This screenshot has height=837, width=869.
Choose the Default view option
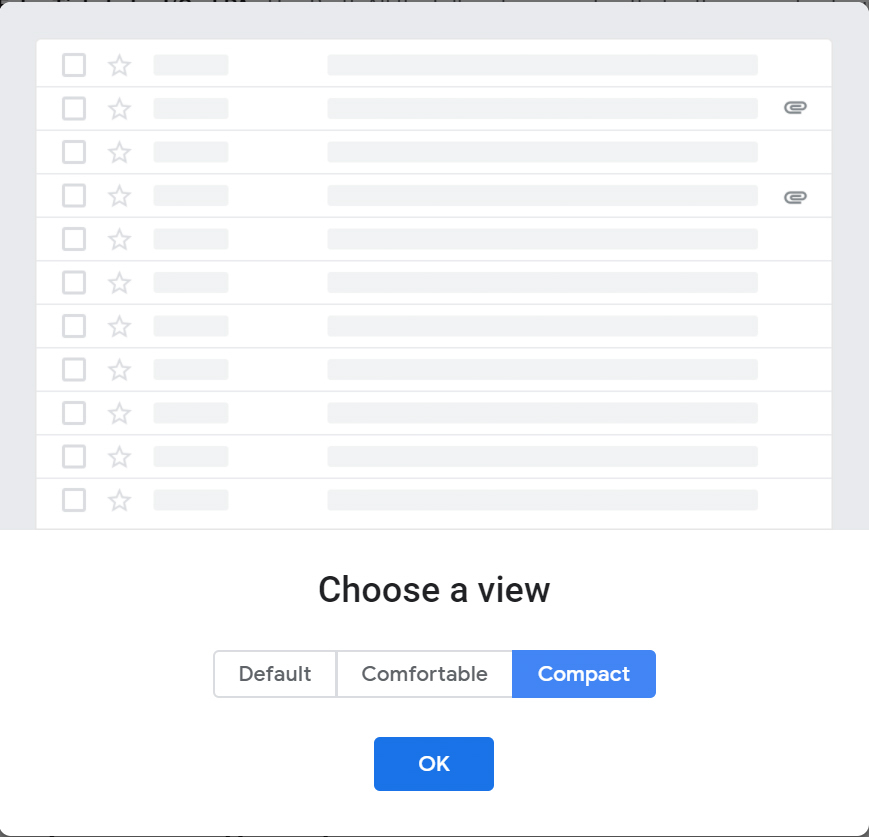[x=275, y=674]
